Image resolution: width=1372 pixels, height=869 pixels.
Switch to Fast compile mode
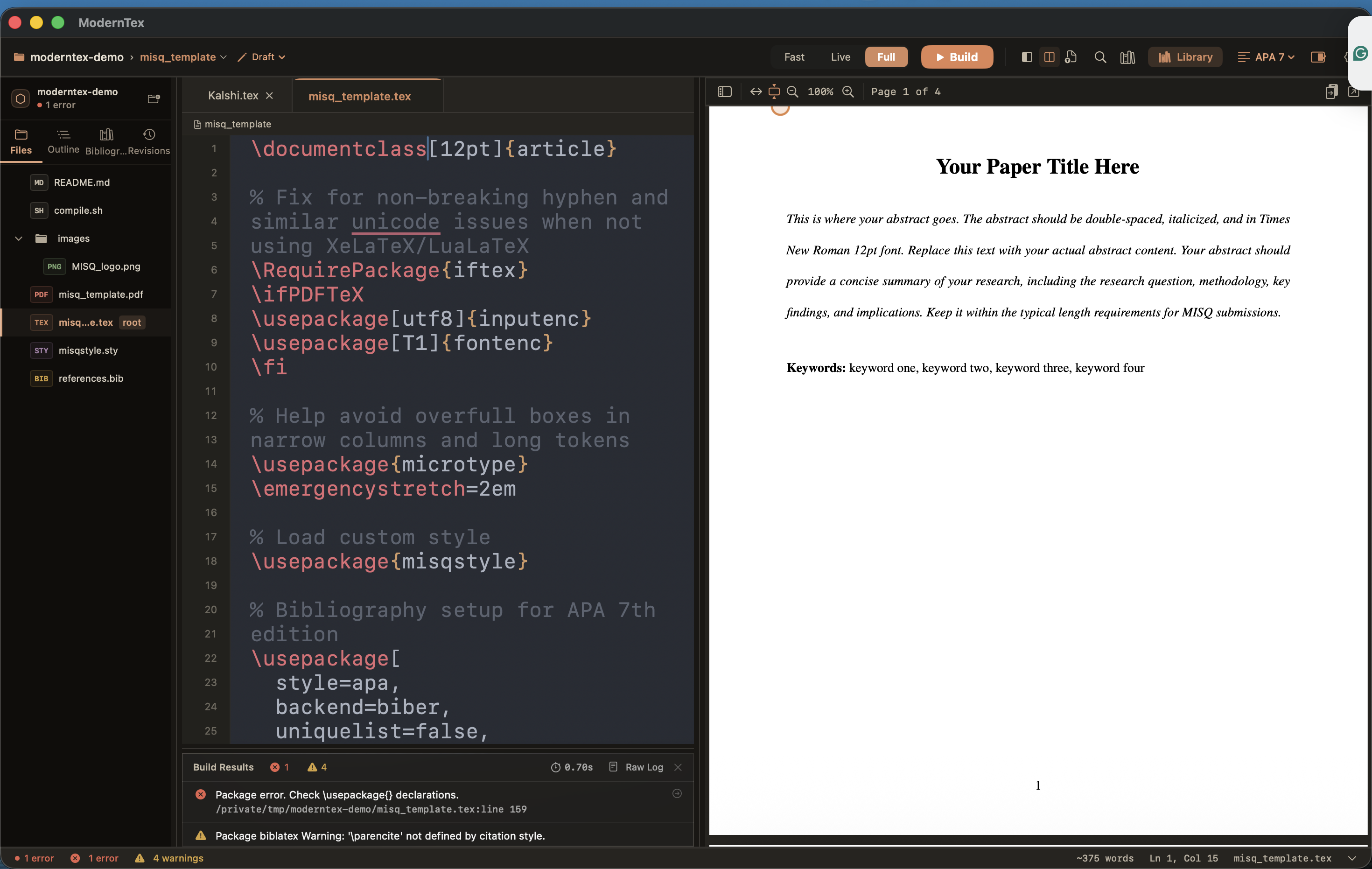click(794, 57)
